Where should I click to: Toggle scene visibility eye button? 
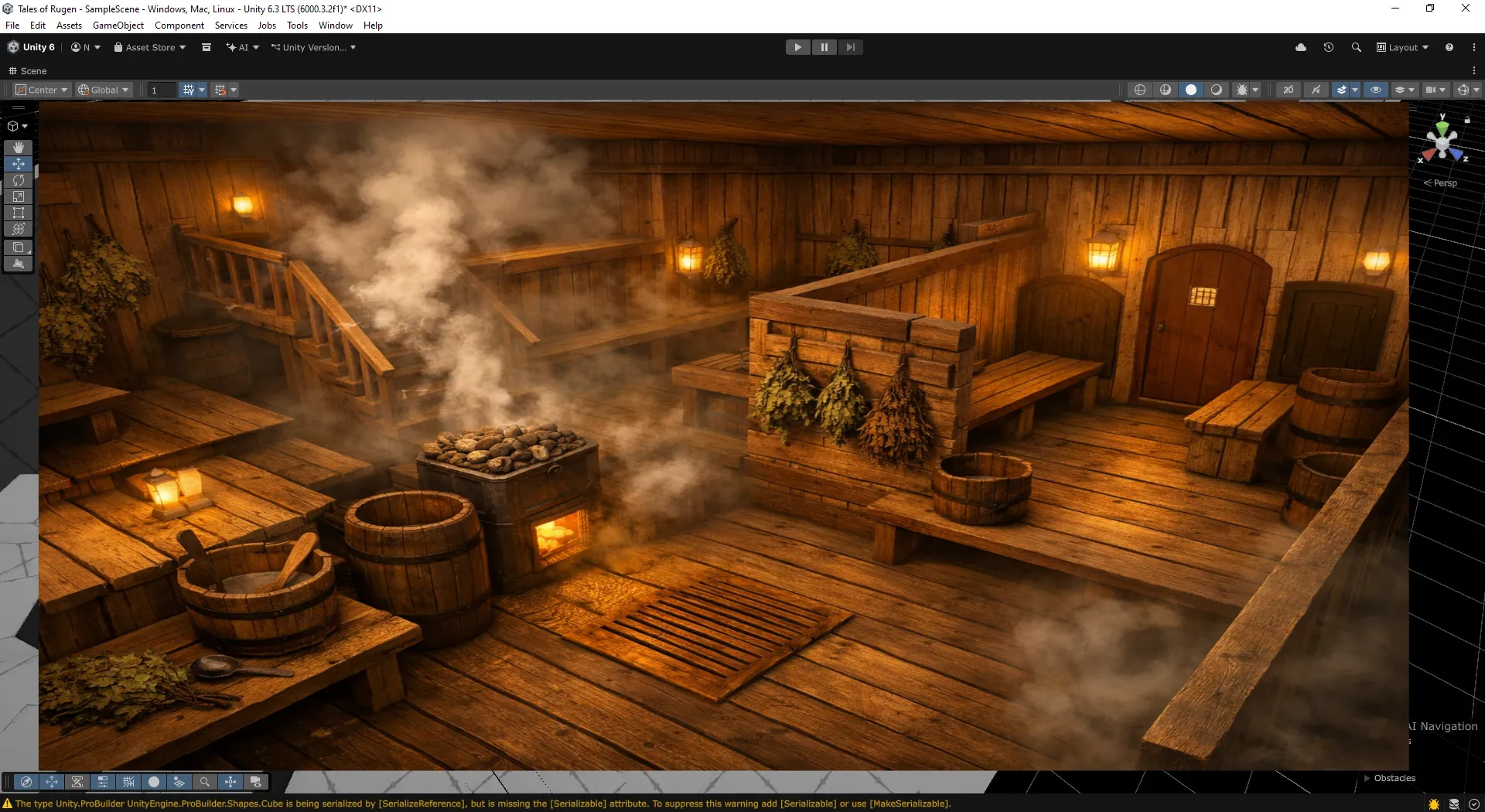tap(1376, 90)
